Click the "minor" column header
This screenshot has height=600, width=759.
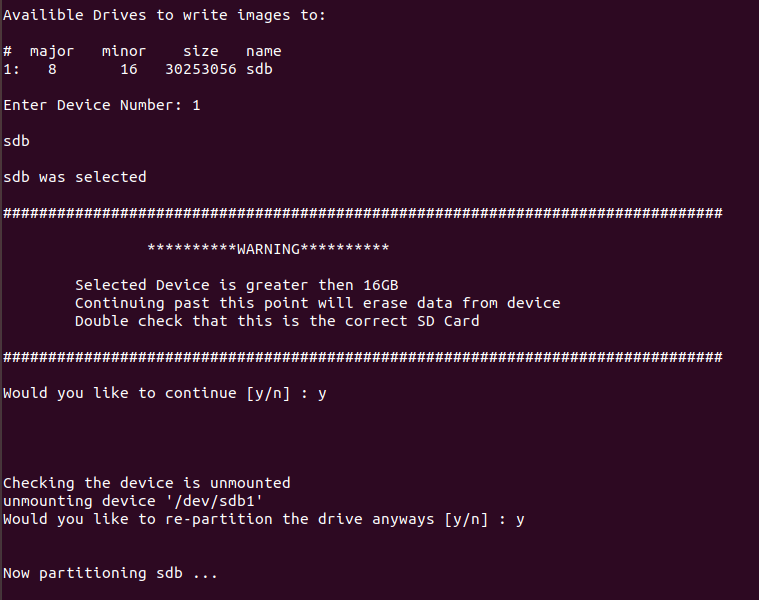click(124, 51)
